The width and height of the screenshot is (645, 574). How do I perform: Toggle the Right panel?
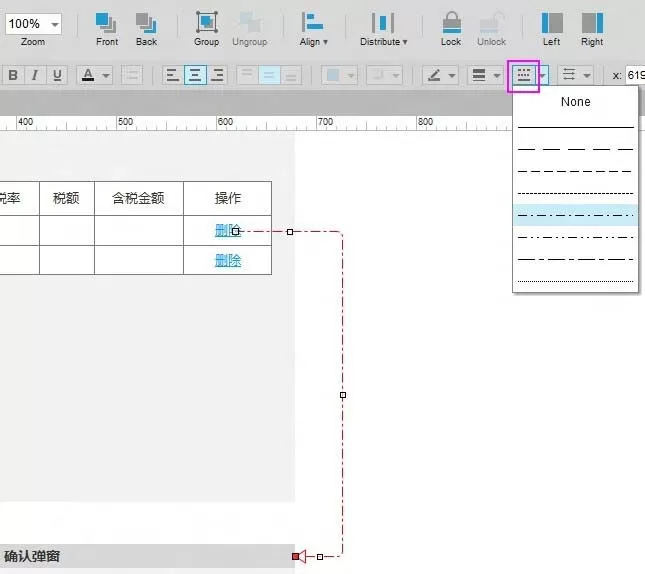pyautogui.click(x=592, y=29)
